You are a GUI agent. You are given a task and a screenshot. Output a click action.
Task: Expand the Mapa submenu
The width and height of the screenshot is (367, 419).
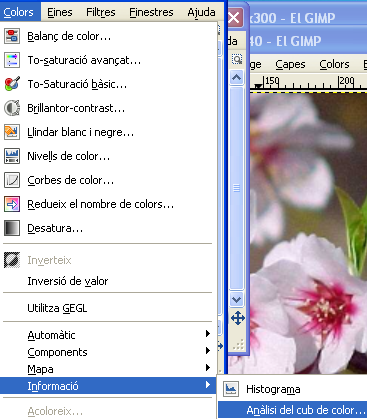(107, 369)
